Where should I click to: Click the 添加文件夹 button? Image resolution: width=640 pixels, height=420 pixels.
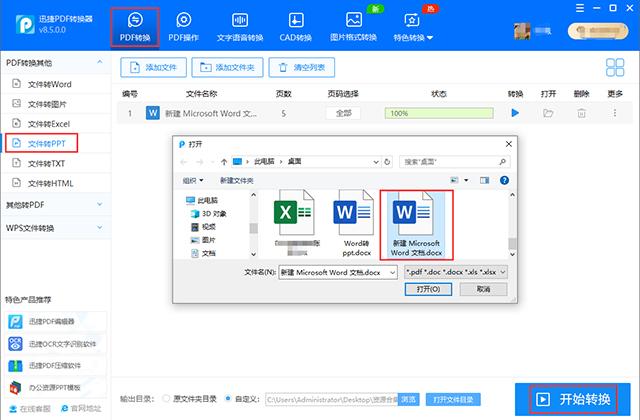227,67
